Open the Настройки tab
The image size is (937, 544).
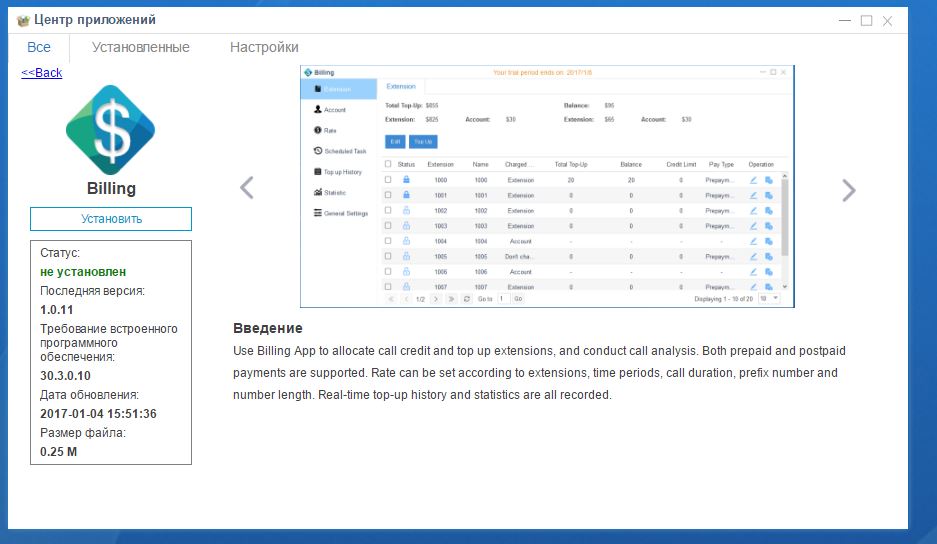point(264,47)
